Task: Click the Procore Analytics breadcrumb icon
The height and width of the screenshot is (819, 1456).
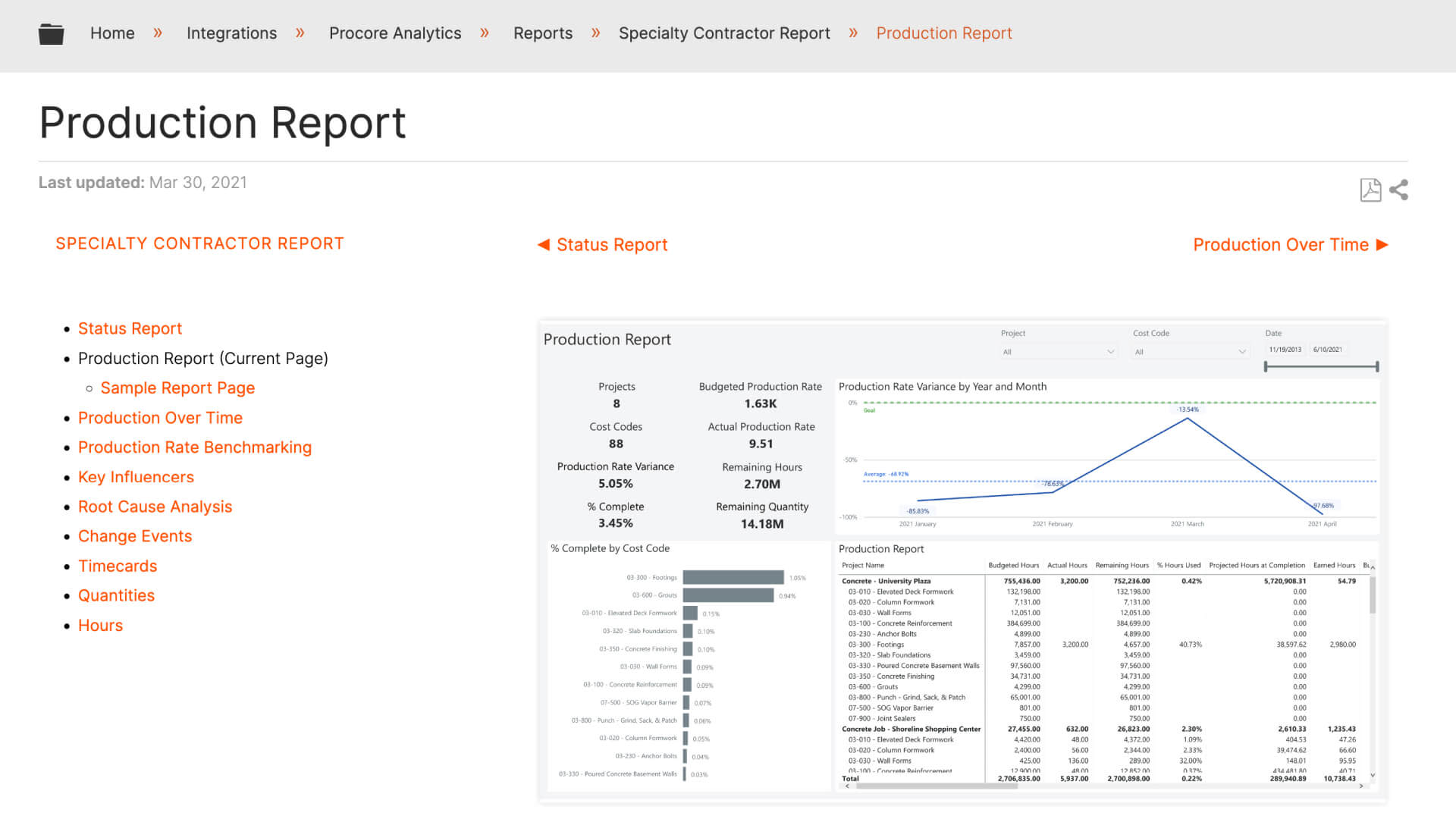Action: click(x=396, y=33)
